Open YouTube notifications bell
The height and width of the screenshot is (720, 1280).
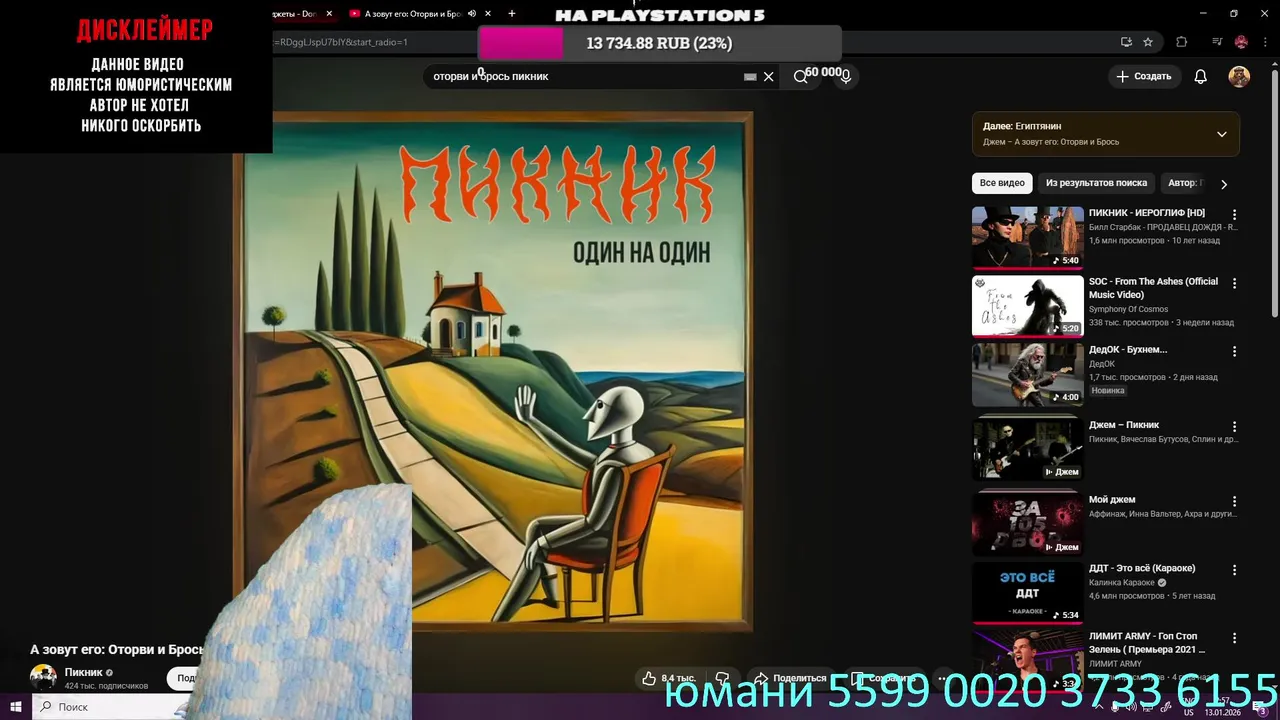1201,76
